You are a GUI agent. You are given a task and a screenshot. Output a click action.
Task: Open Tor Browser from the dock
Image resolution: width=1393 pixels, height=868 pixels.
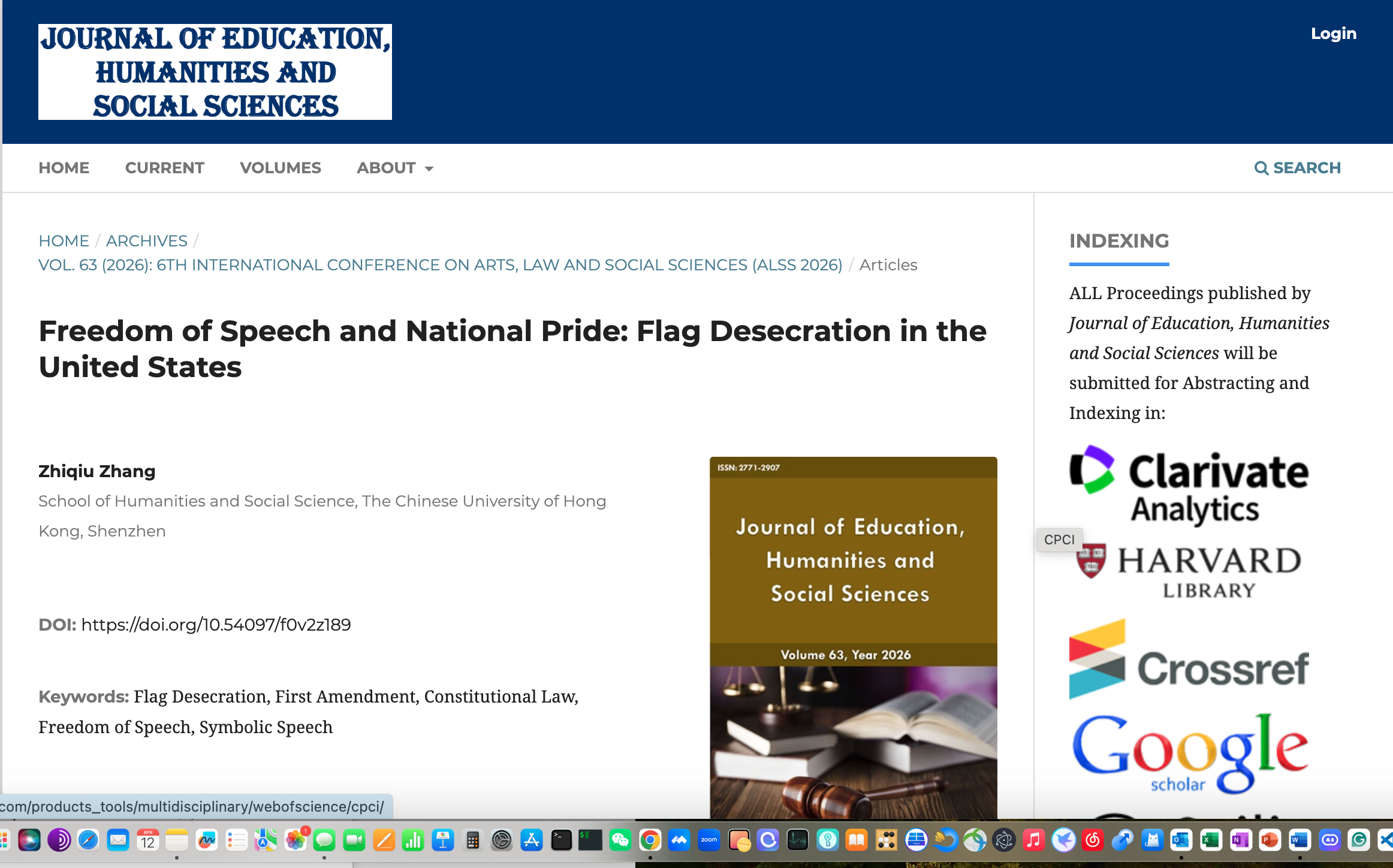pyautogui.click(x=59, y=840)
